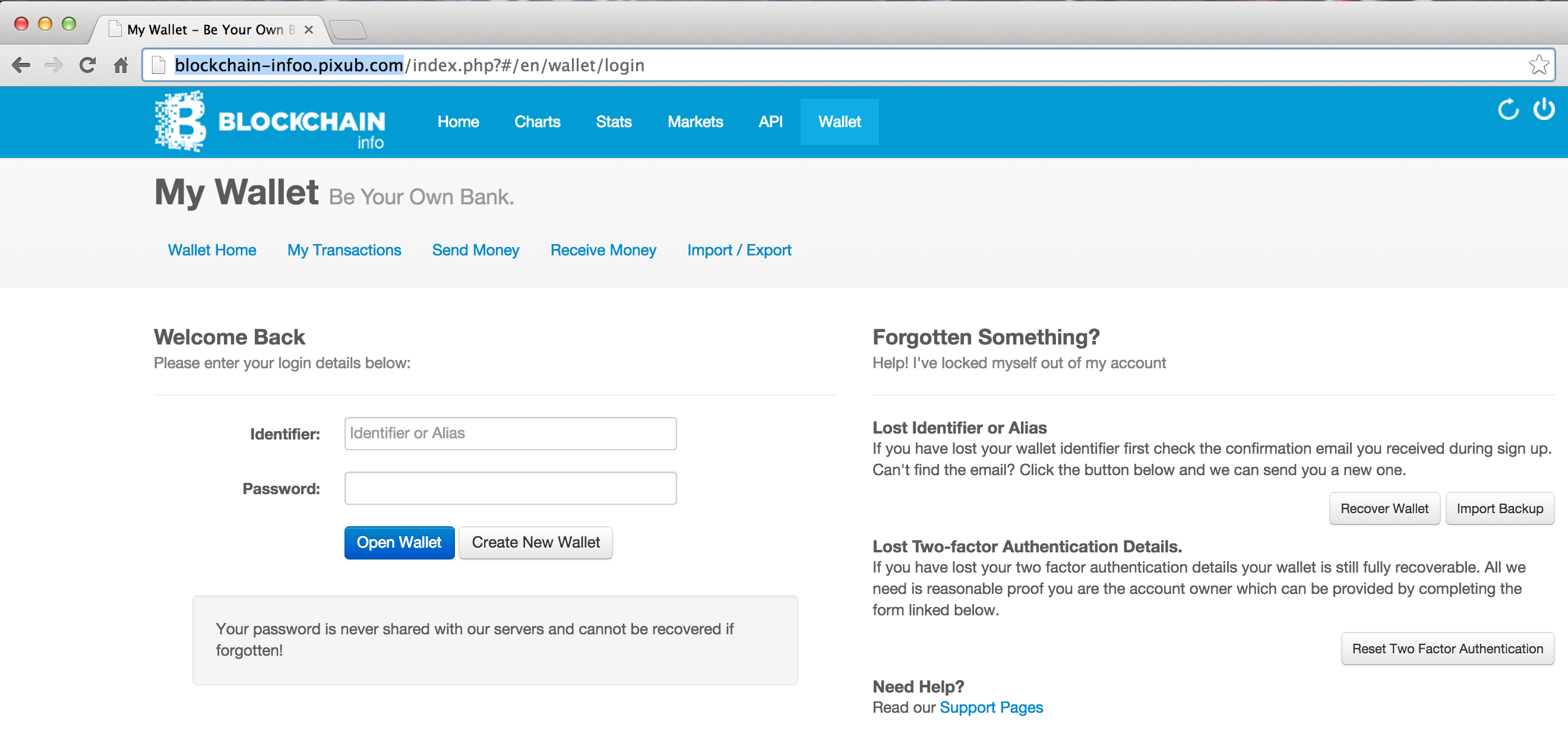
Task: Click the 'Be Your Own Bank.' subtitle
Action: click(421, 197)
